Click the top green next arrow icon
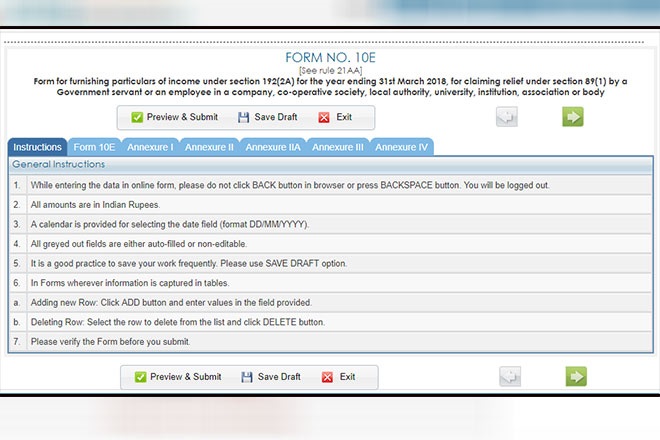The width and height of the screenshot is (660, 440). point(572,117)
